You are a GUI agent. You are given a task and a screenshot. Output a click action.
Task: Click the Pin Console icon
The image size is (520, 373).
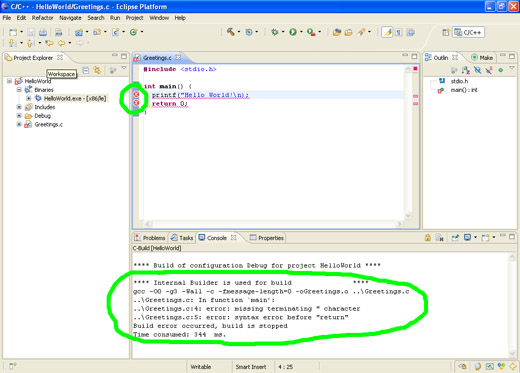(x=455, y=237)
